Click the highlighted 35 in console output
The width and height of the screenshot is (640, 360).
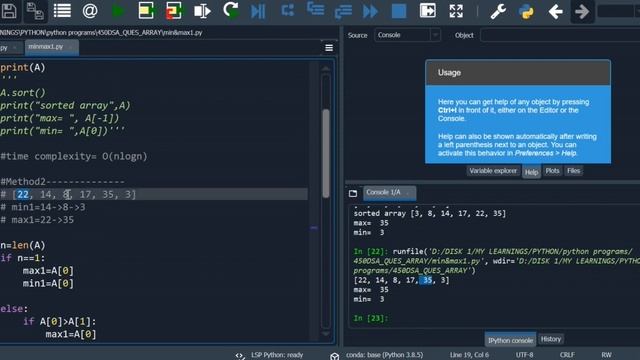tap(426, 280)
